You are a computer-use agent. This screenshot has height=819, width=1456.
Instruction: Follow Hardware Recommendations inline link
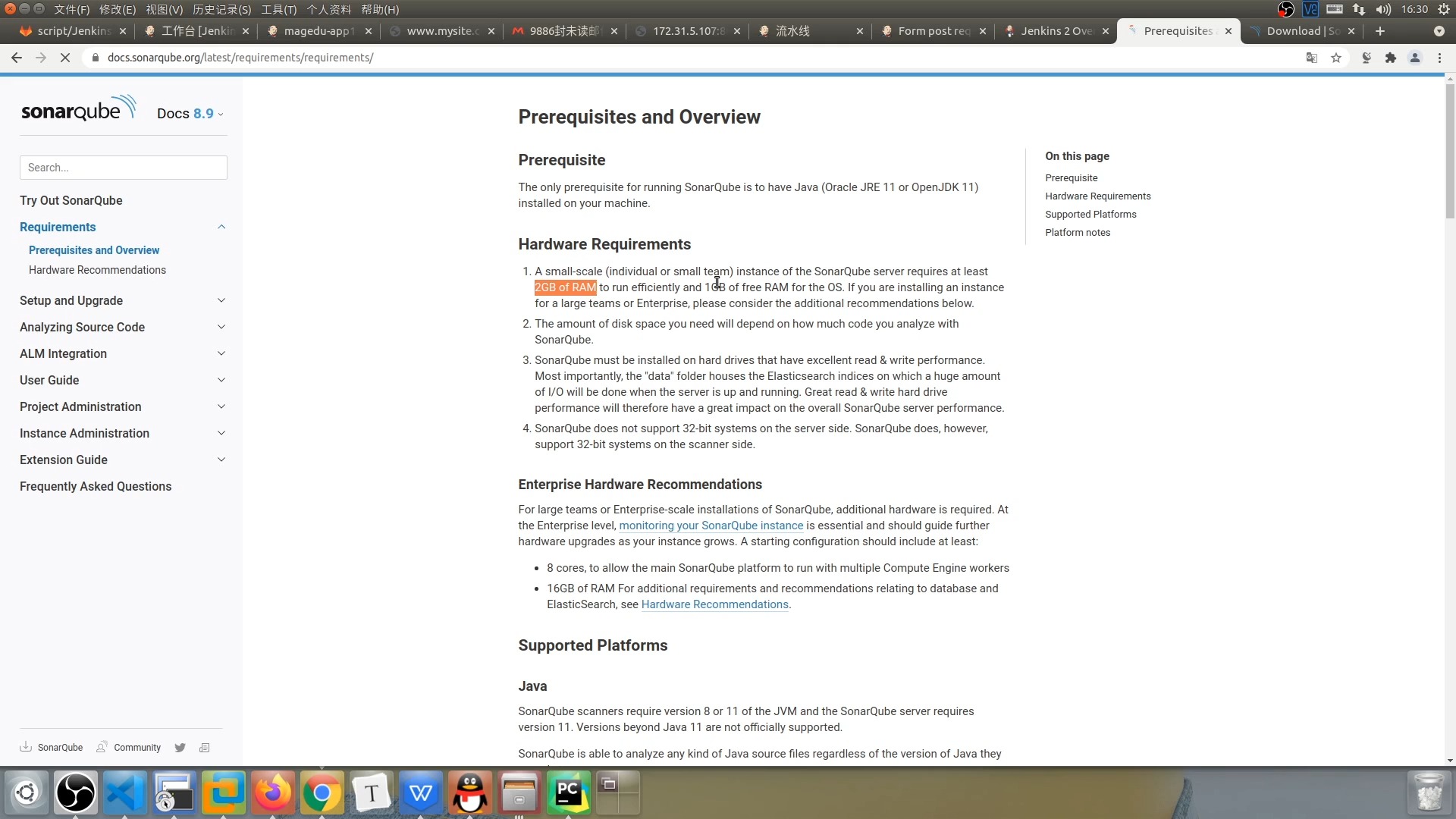point(714,604)
